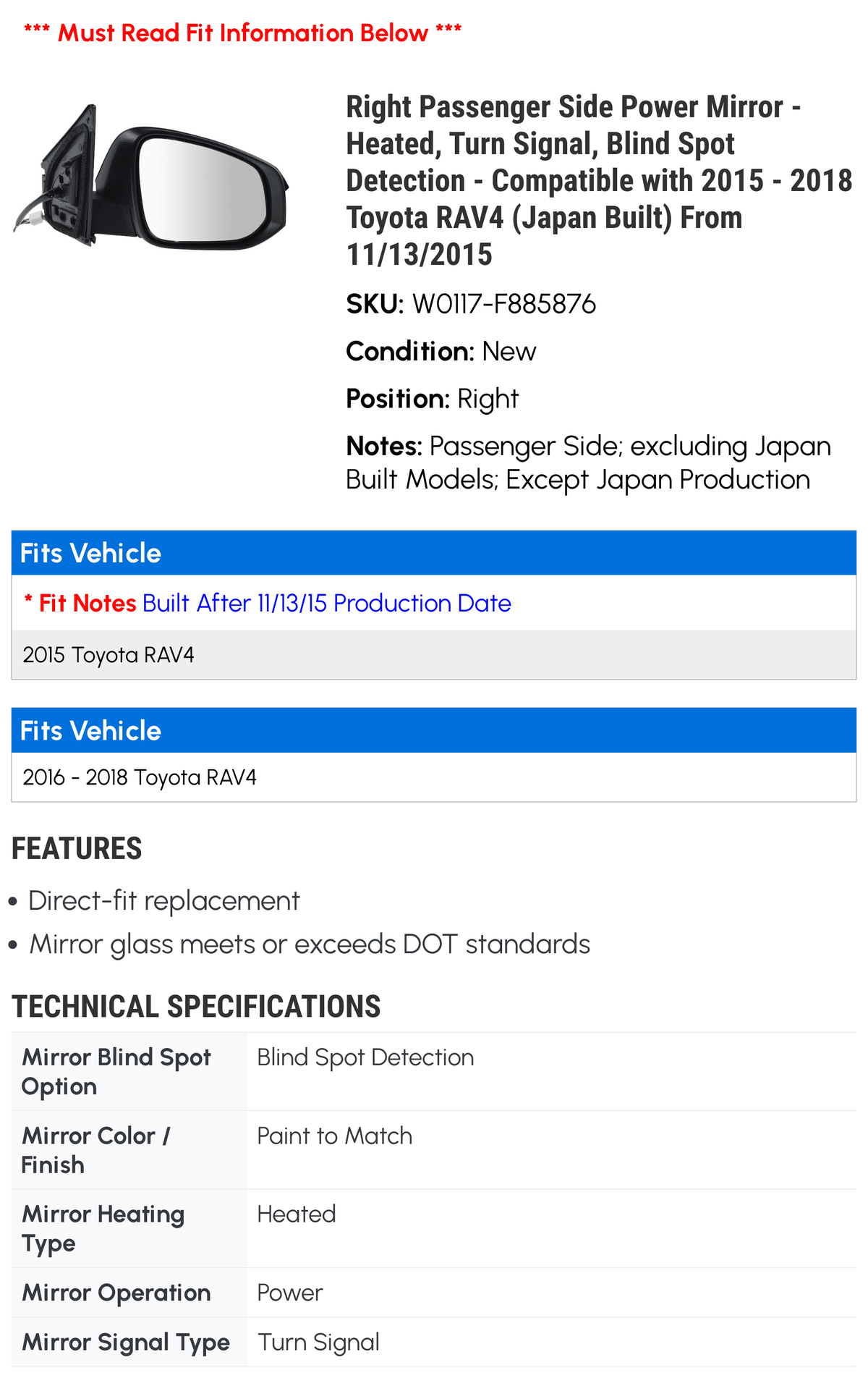Click the FEATURES heading

click(77, 849)
